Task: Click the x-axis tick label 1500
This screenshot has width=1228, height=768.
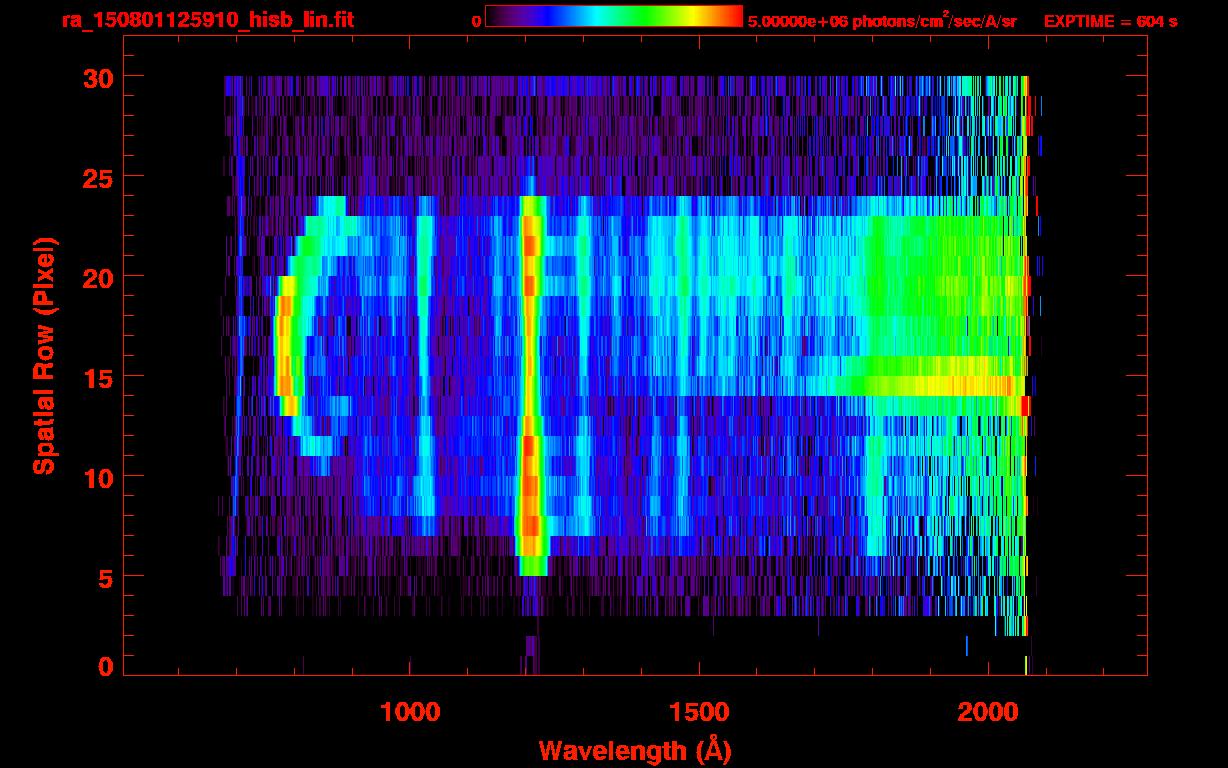Action: click(x=699, y=712)
